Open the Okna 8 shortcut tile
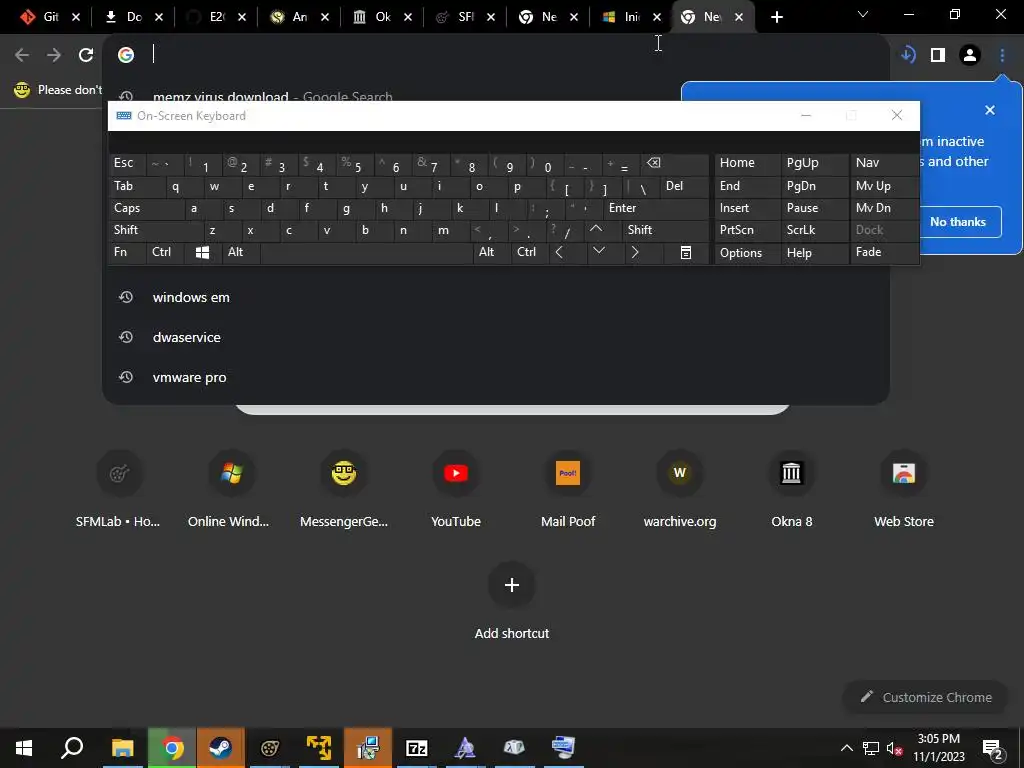 coord(792,488)
